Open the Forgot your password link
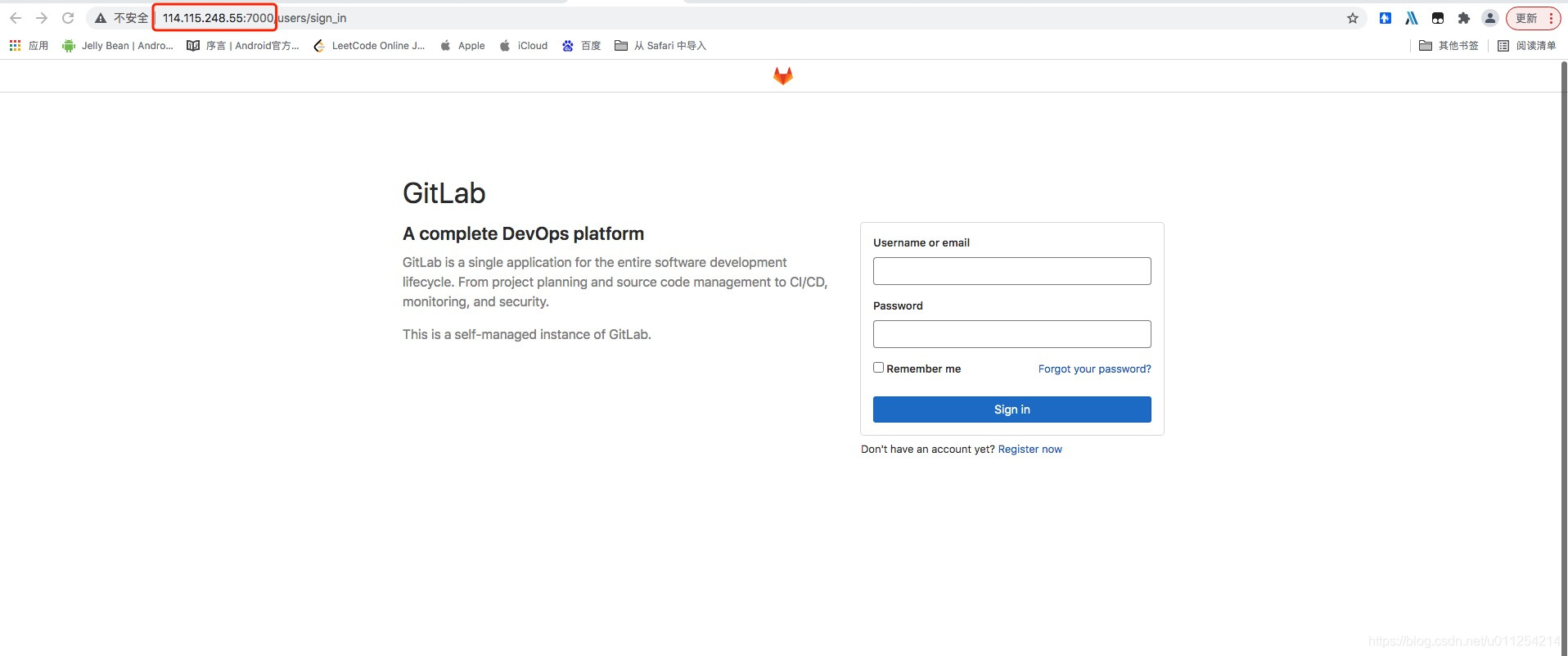Image resolution: width=1568 pixels, height=656 pixels. pyautogui.click(x=1095, y=369)
